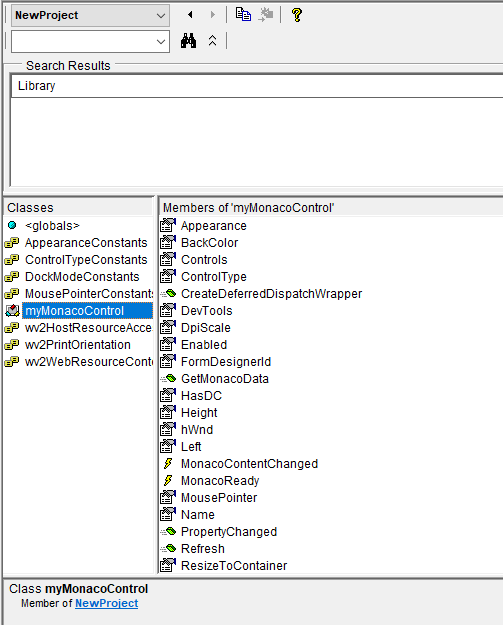Image resolution: width=503 pixels, height=625 pixels.
Task: Click method icon beside CreateDeferredDispatchWrapper
Action: [x=168, y=293]
